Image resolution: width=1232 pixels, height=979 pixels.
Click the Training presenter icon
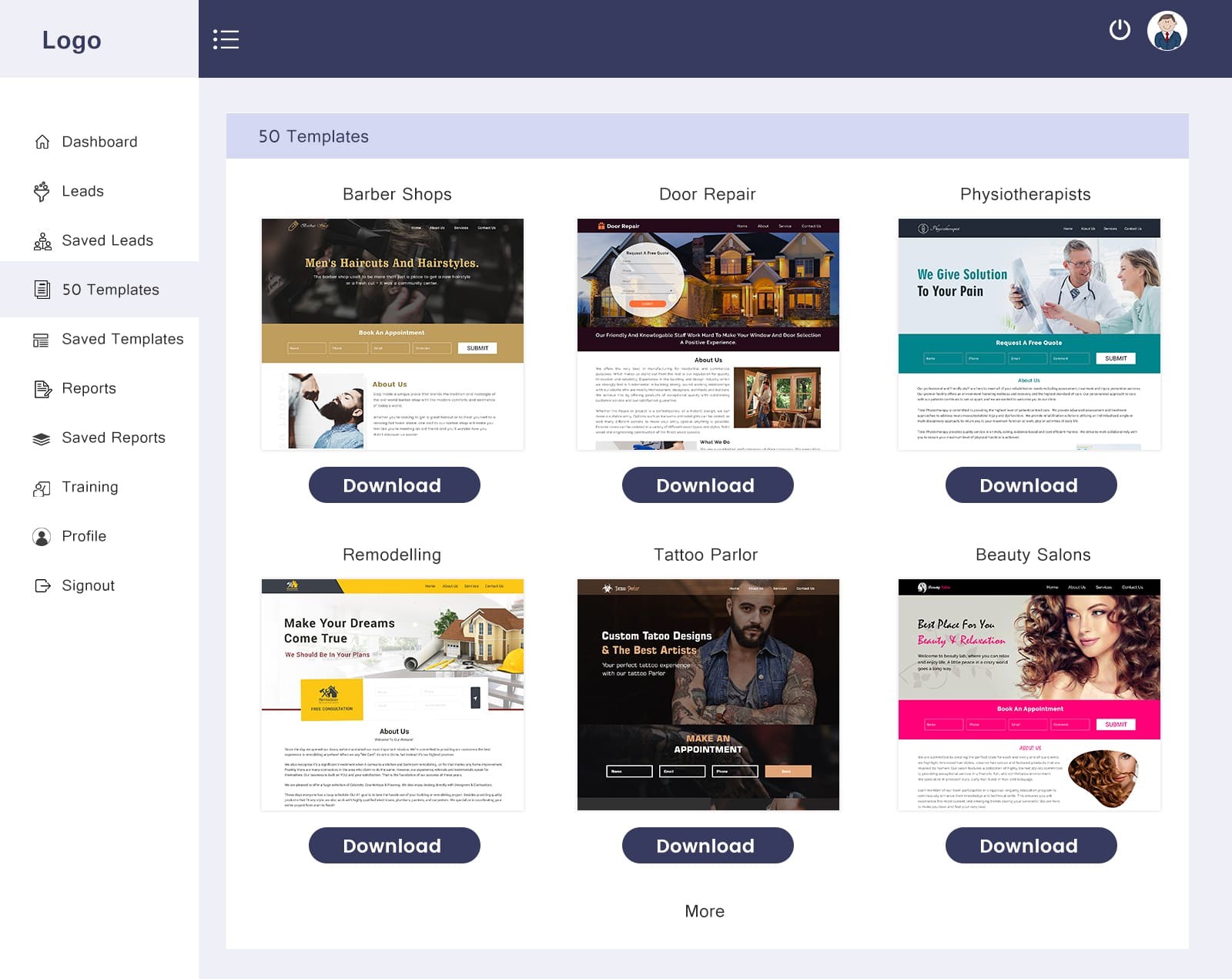click(x=42, y=488)
